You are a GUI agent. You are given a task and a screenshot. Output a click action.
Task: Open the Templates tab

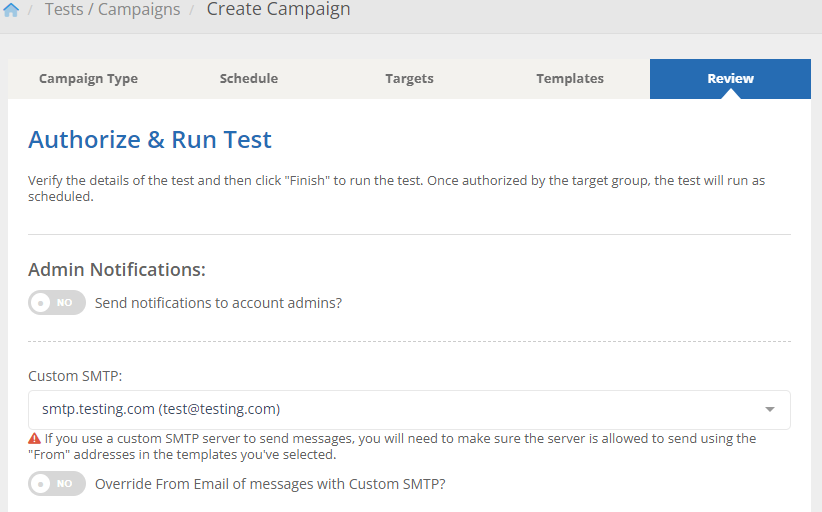(x=570, y=79)
